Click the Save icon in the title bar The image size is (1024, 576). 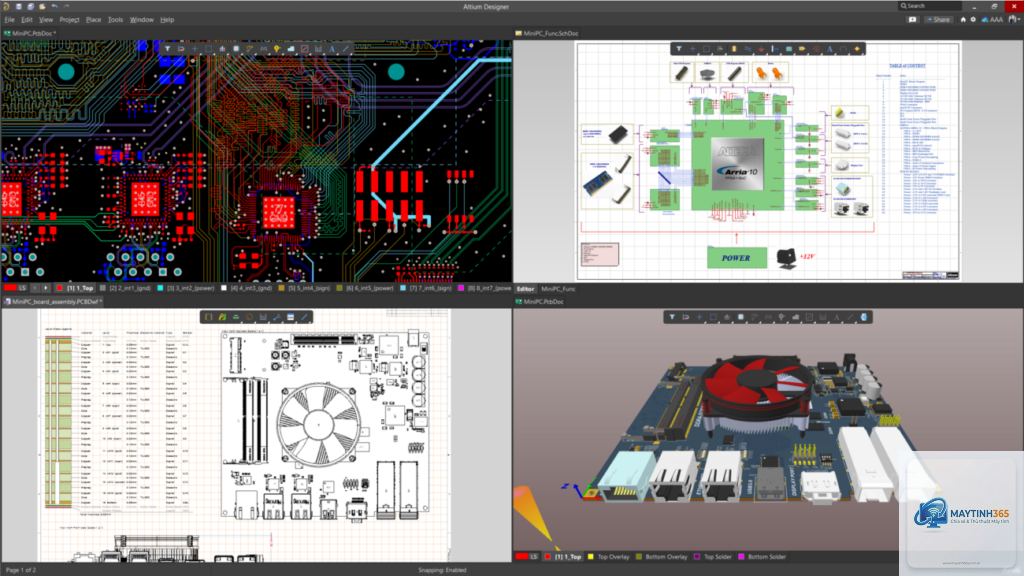[19, 7]
